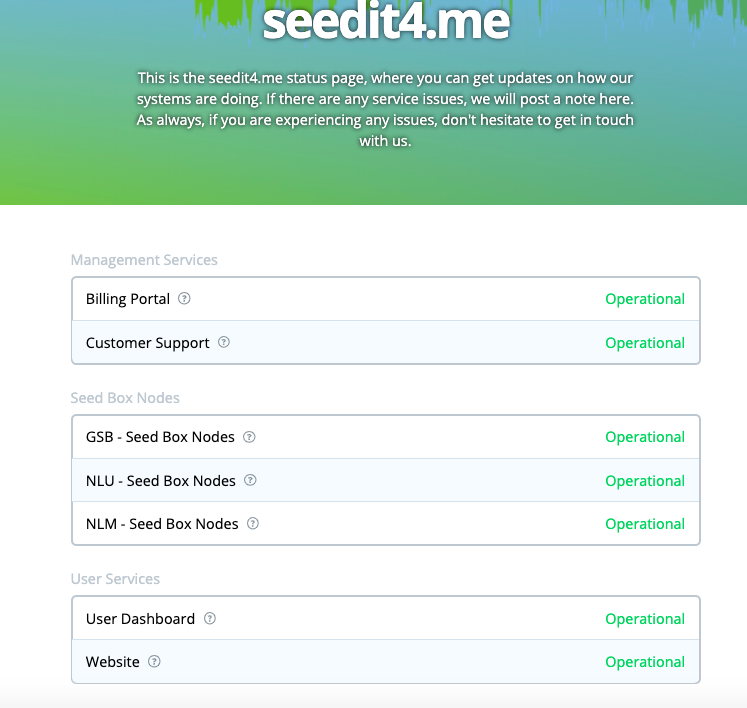Click the NLU - Seed Box Nodes label
Image resolution: width=747 pixels, height=708 pixels.
tap(161, 481)
